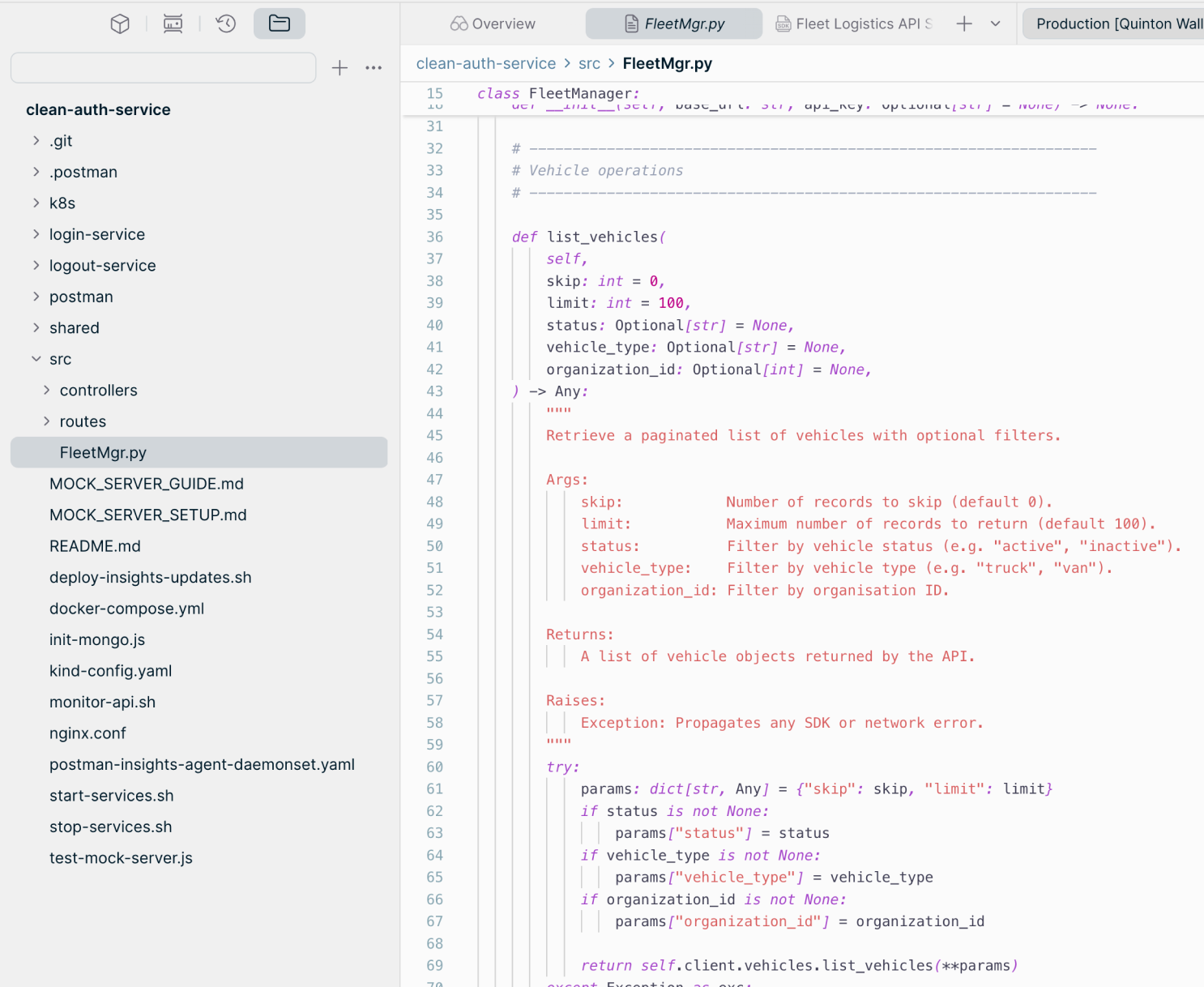The image size is (1204, 987).
Task: Open the tab overflow chevron
Action: (x=993, y=23)
